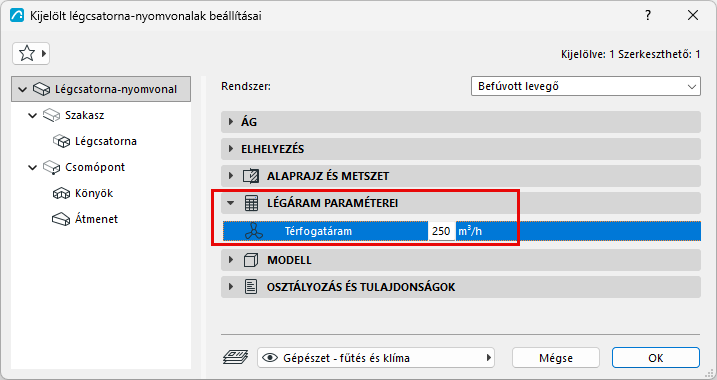Image resolution: width=717 pixels, height=380 pixels.
Task: Click the calculator icon beside Légáram paraméterei
Action: click(251, 203)
